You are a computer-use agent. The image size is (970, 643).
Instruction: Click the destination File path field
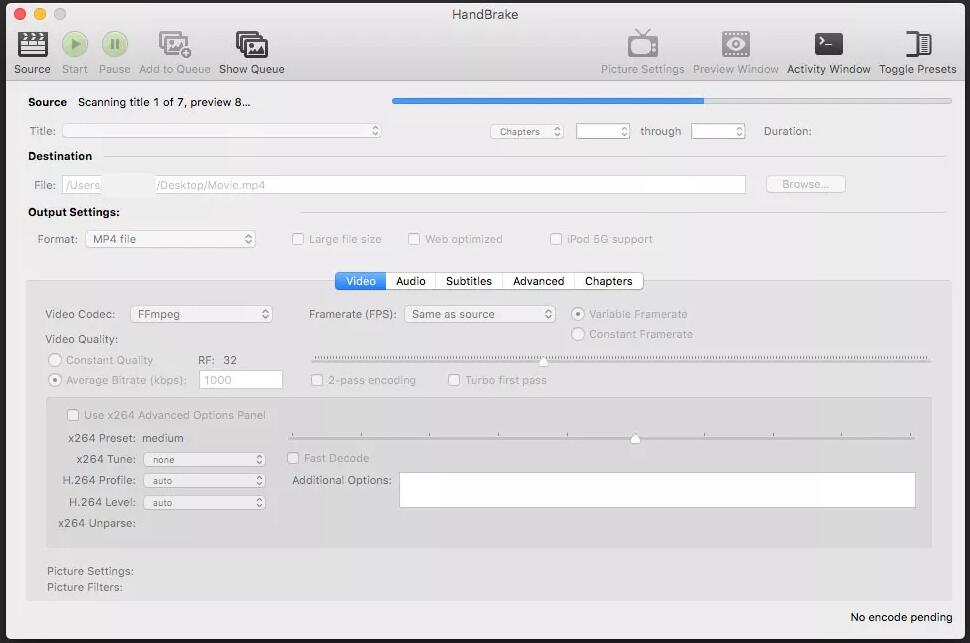point(403,184)
